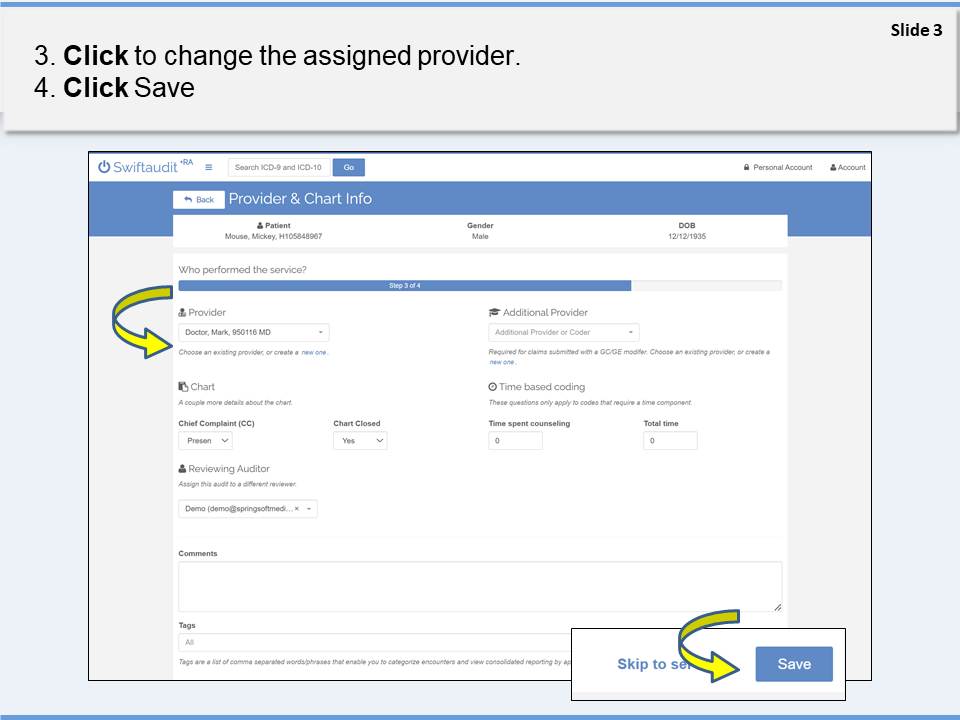Click the Go search button

pos(349,167)
